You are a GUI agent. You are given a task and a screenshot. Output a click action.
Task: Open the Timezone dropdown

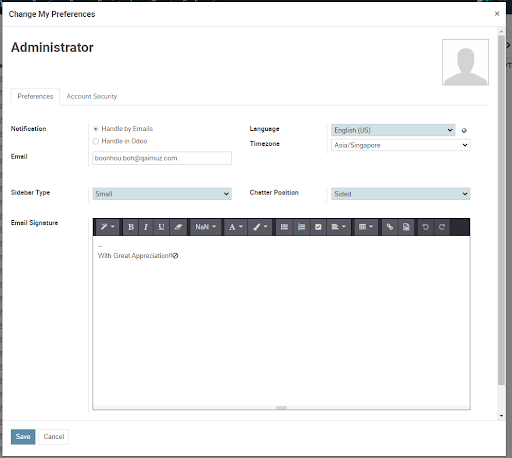pyautogui.click(x=401, y=145)
